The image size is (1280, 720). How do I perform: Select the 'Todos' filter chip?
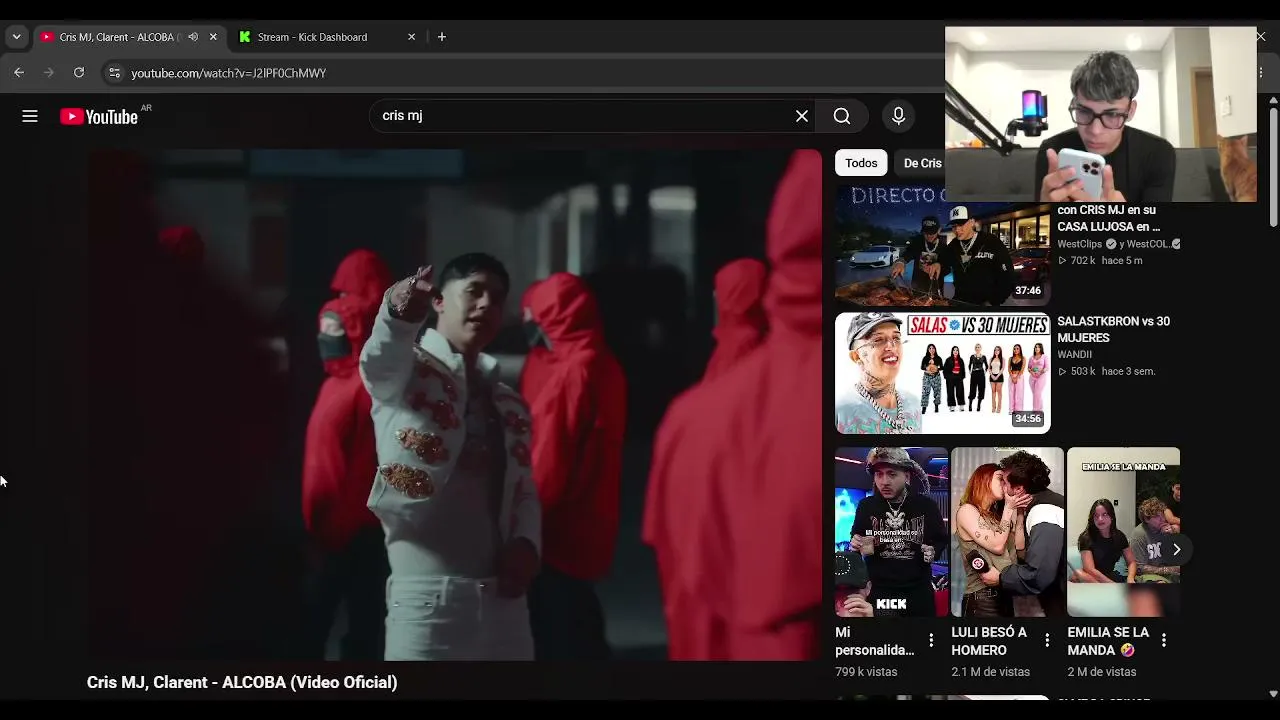point(861,163)
